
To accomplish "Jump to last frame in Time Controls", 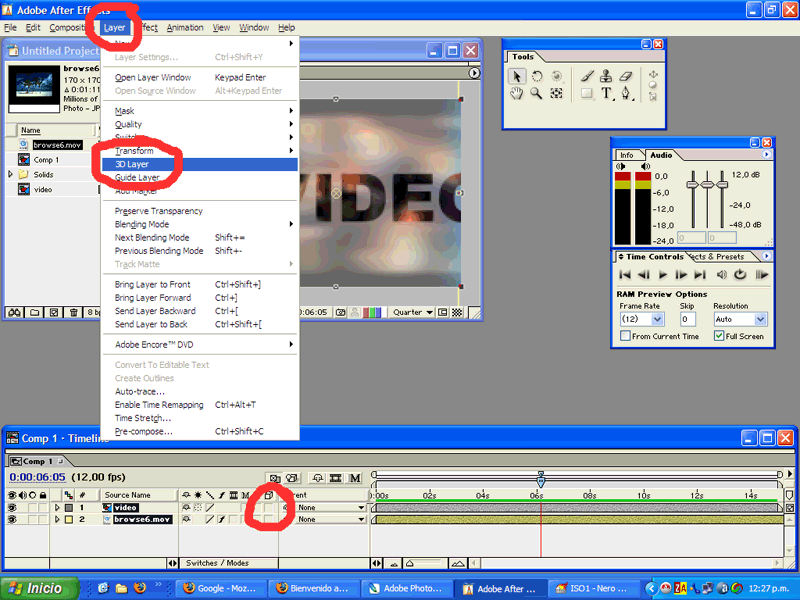I will point(700,275).
